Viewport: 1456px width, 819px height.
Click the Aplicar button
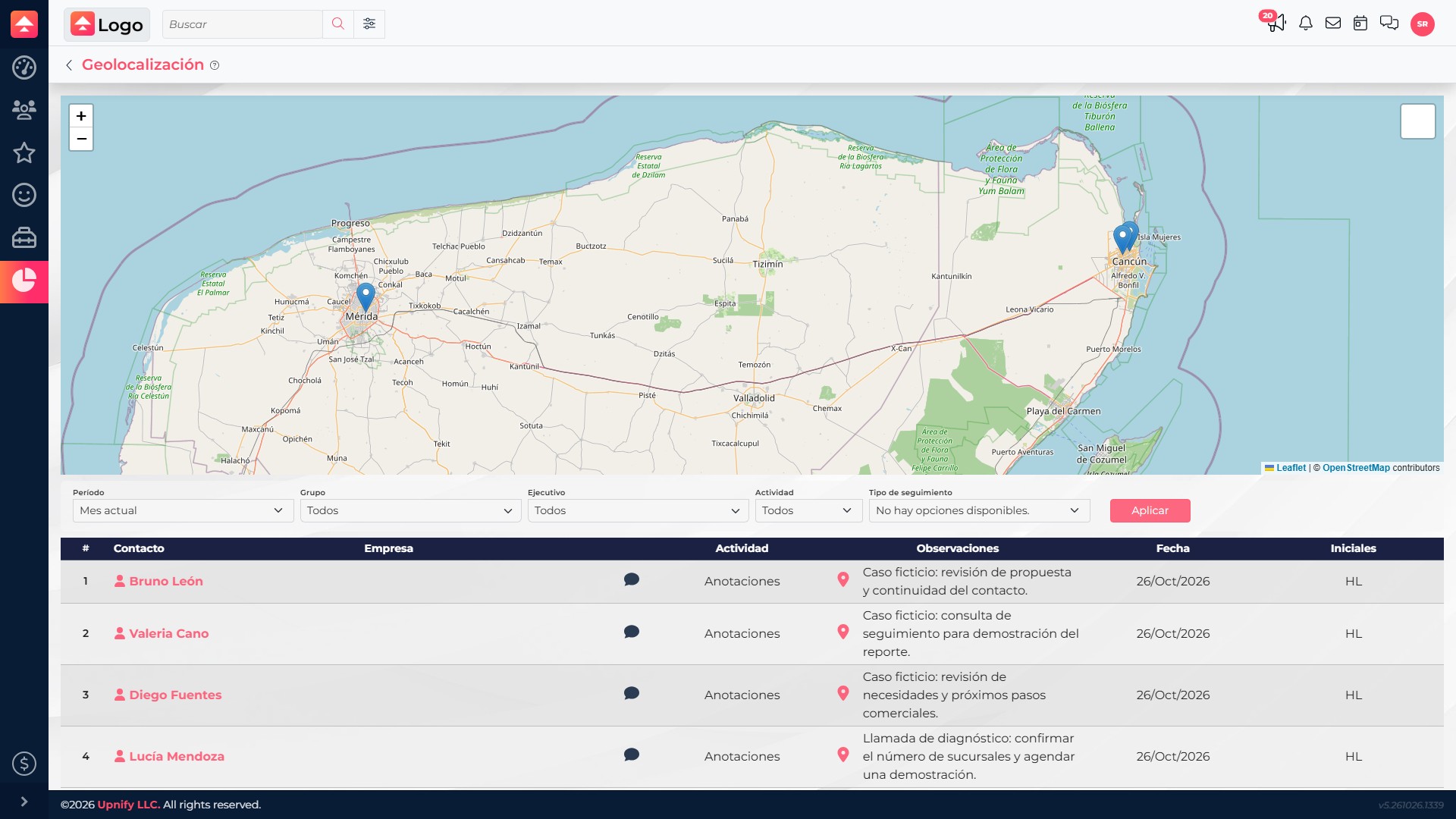click(x=1150, y=510)
